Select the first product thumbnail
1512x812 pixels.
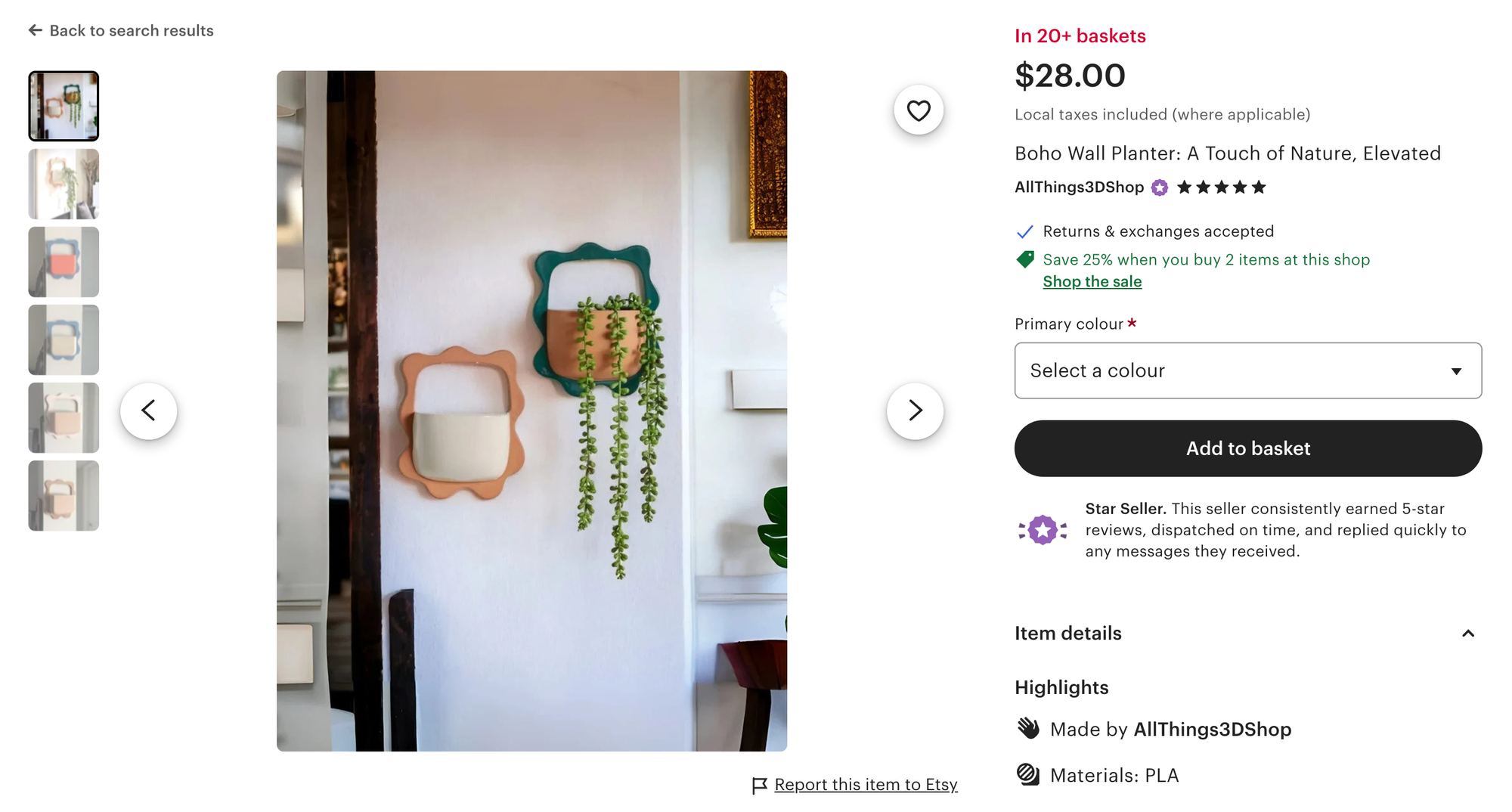64,105
